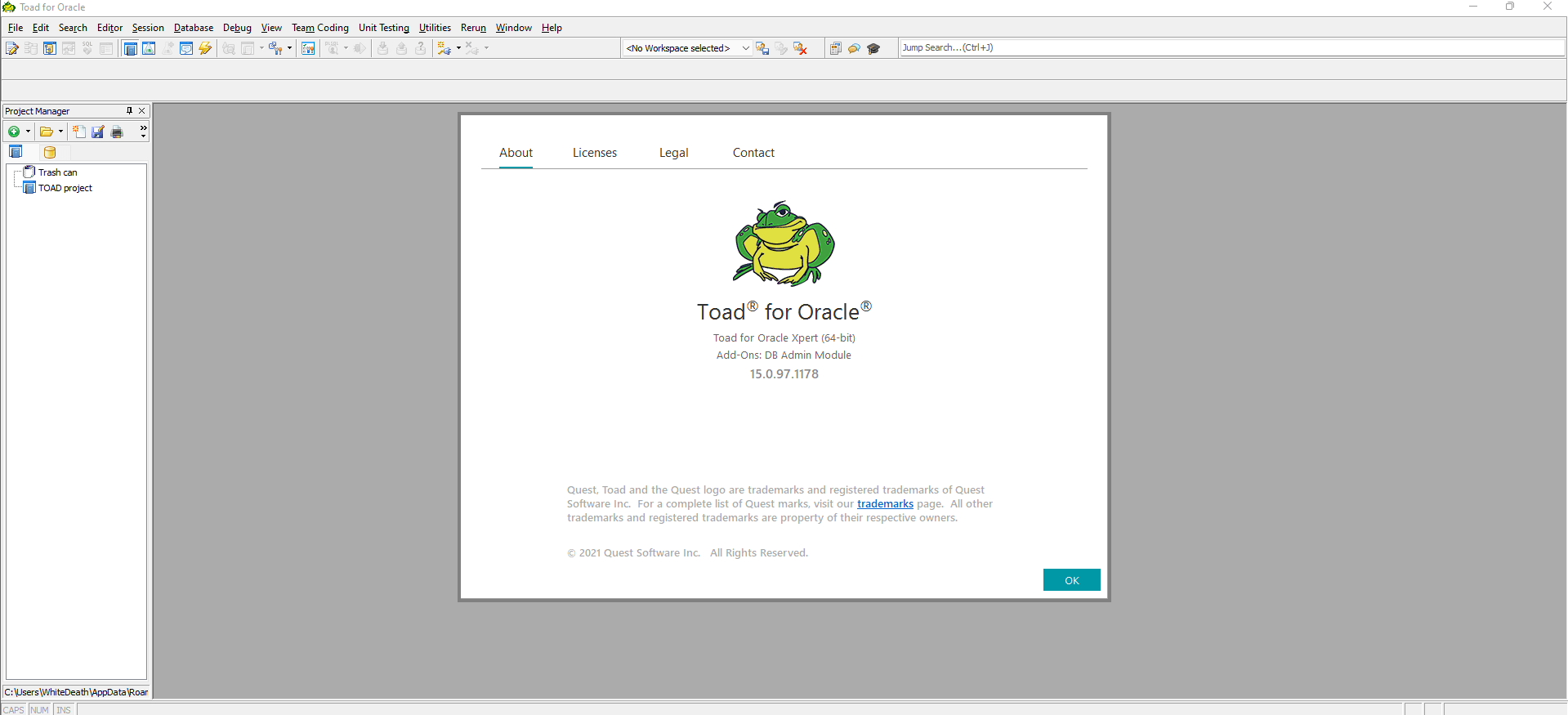This screenshot has height=715, width=1568.
Task: Switch to the blue projects tab in Project Manager
Action: click(16, 152)
